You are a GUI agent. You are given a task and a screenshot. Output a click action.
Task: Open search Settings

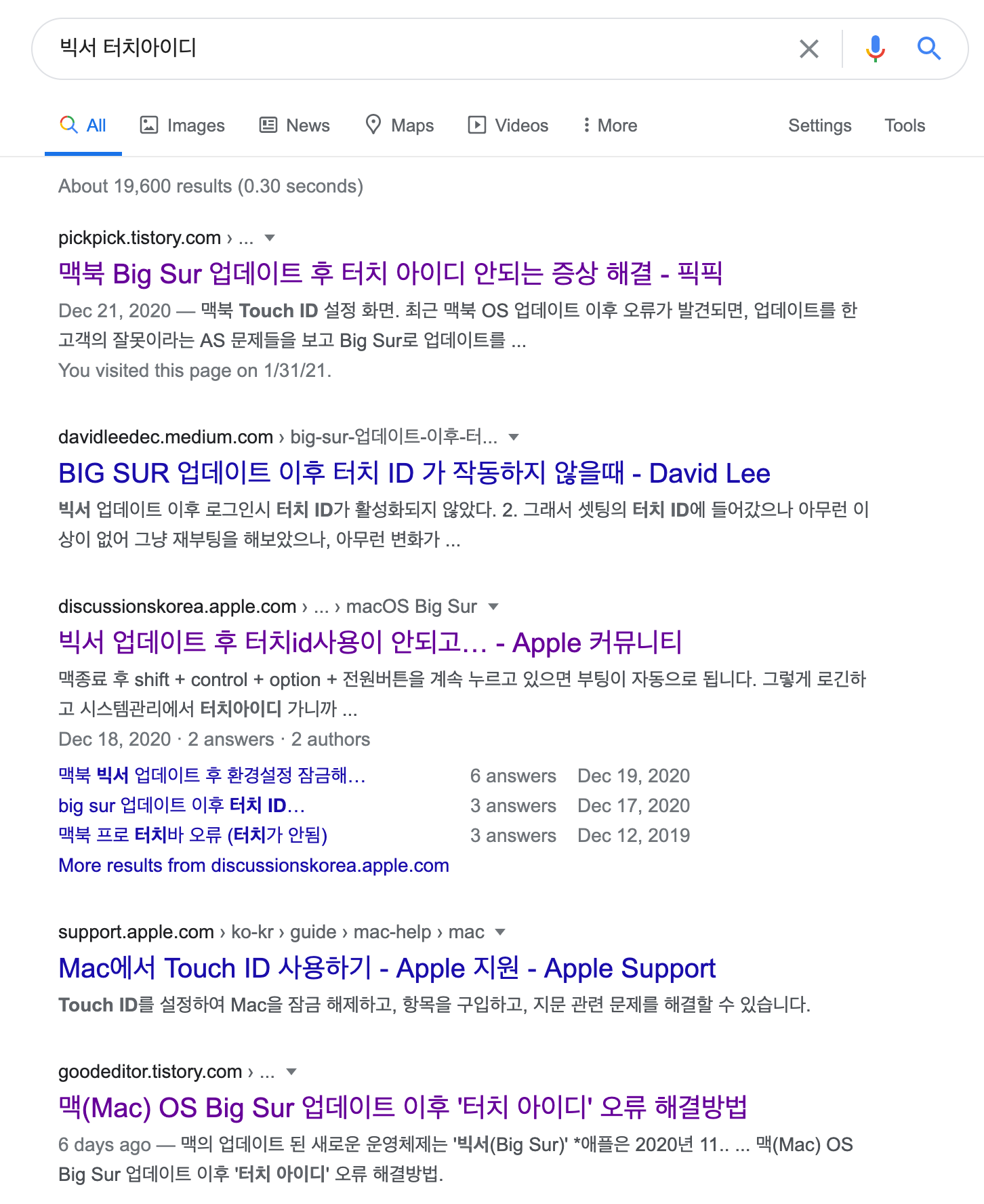coord(820,126)
